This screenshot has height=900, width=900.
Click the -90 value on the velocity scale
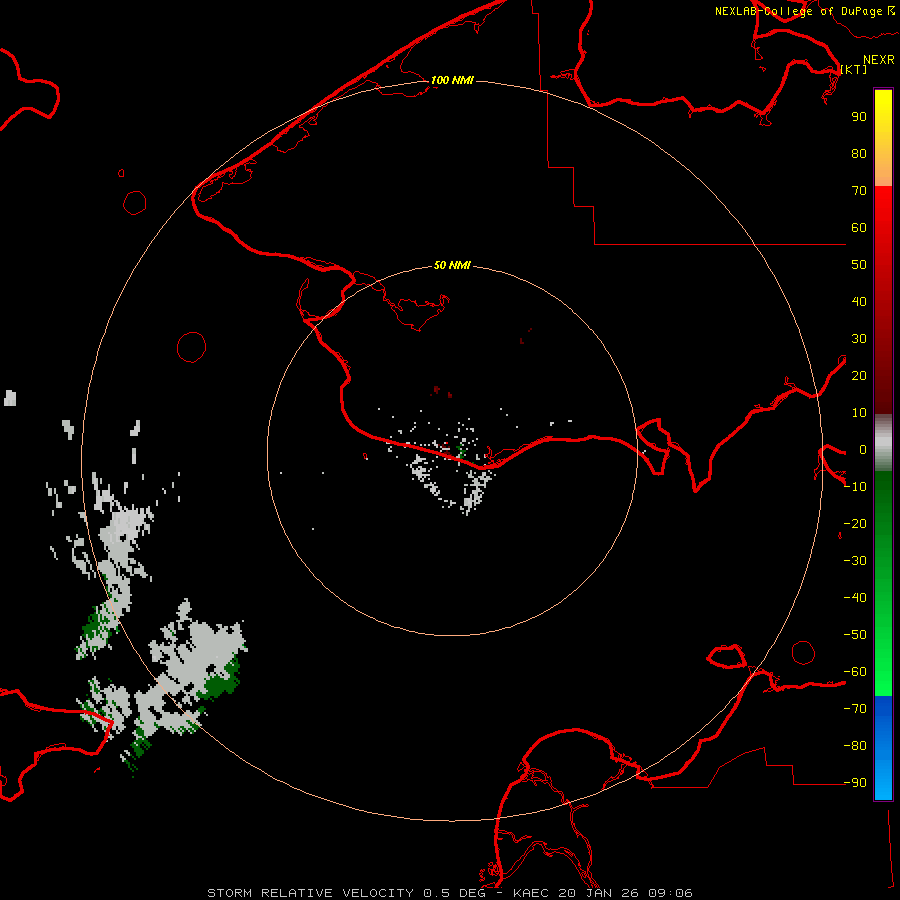855,783
